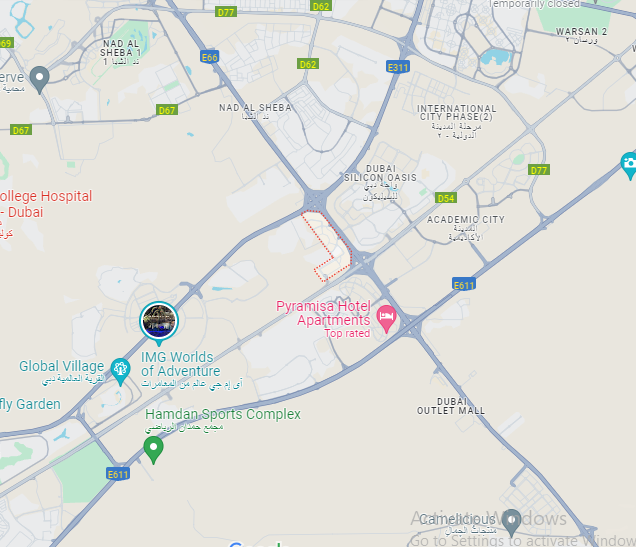Select the Global Village attraction marker icon

click(x=120, y=370)
